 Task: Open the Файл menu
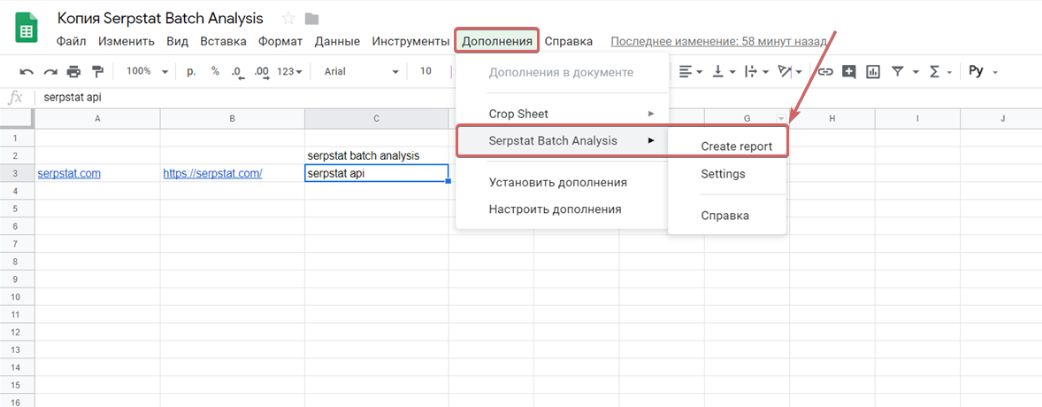click(x=71, y=41)
